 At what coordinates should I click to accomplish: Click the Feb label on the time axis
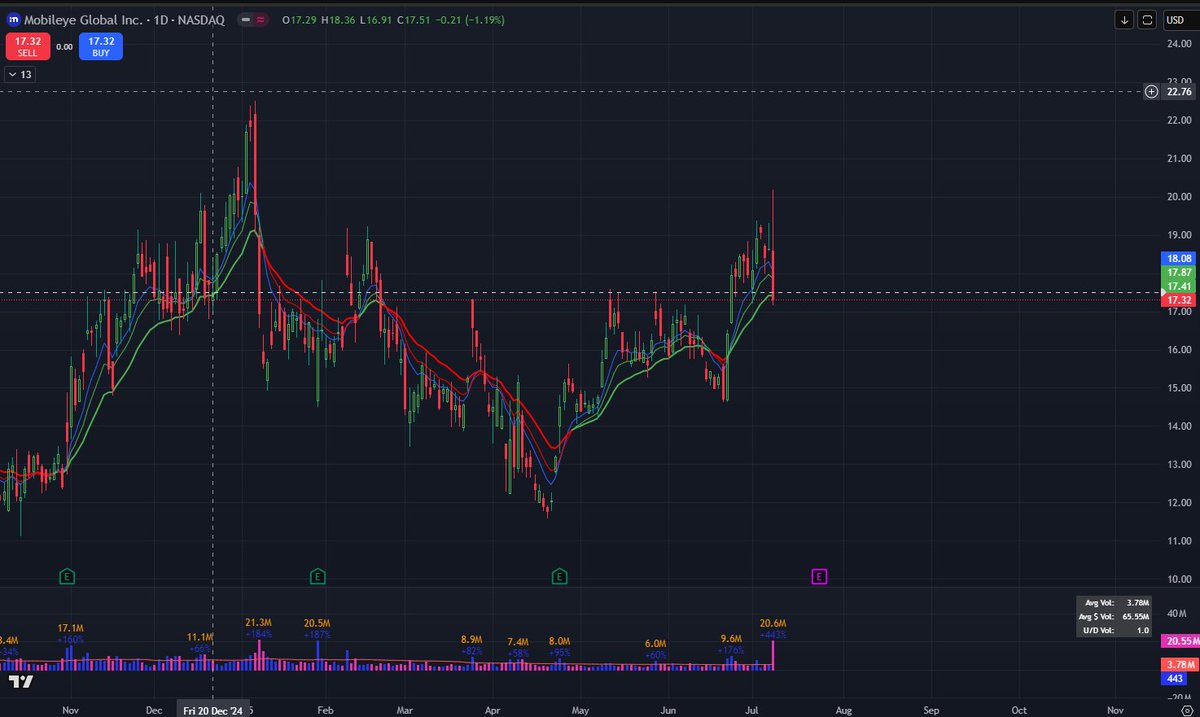pyautogui.click(x=325, y=708)
